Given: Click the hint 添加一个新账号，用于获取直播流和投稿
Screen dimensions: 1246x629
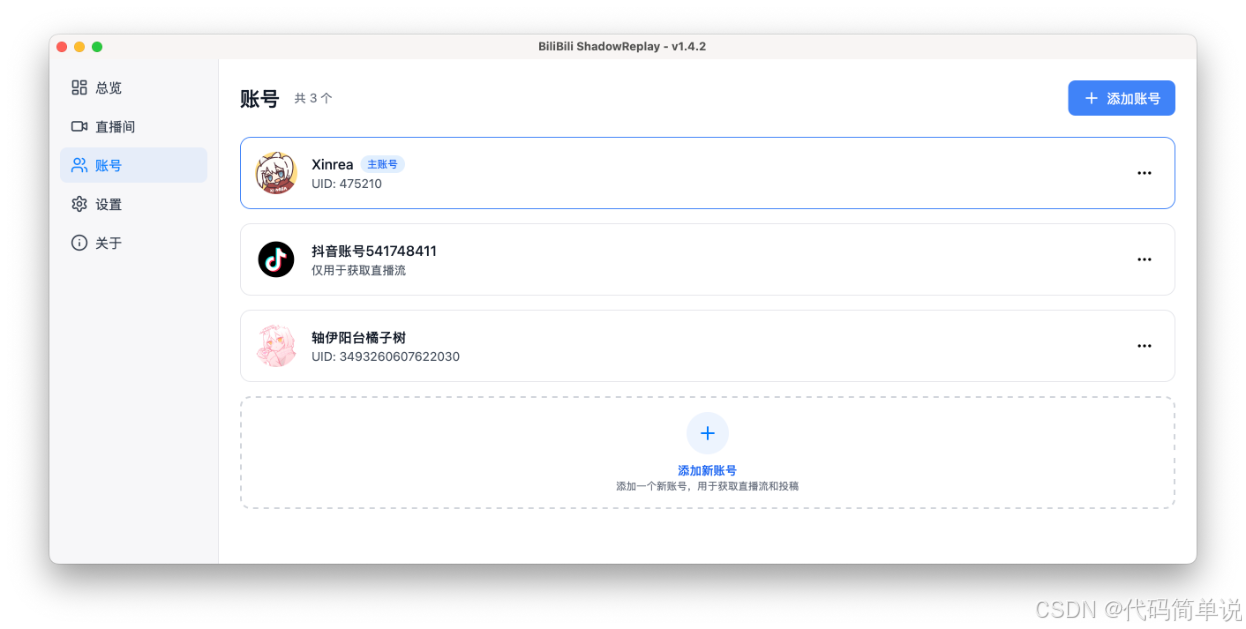Looking at the screenshot, I should pos(707,486).
